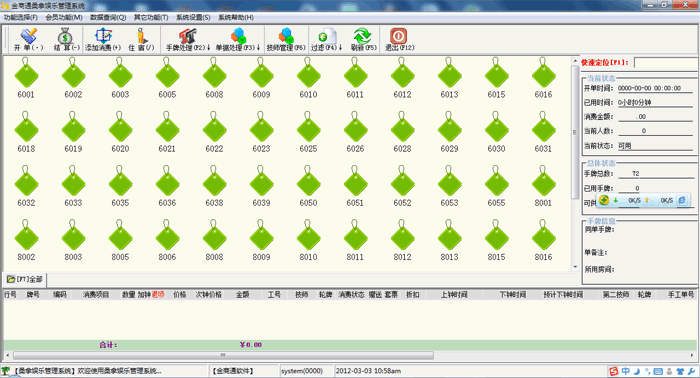Select the green hand tag 6001
Screen dimensions: 700x378
click(26, 78)
